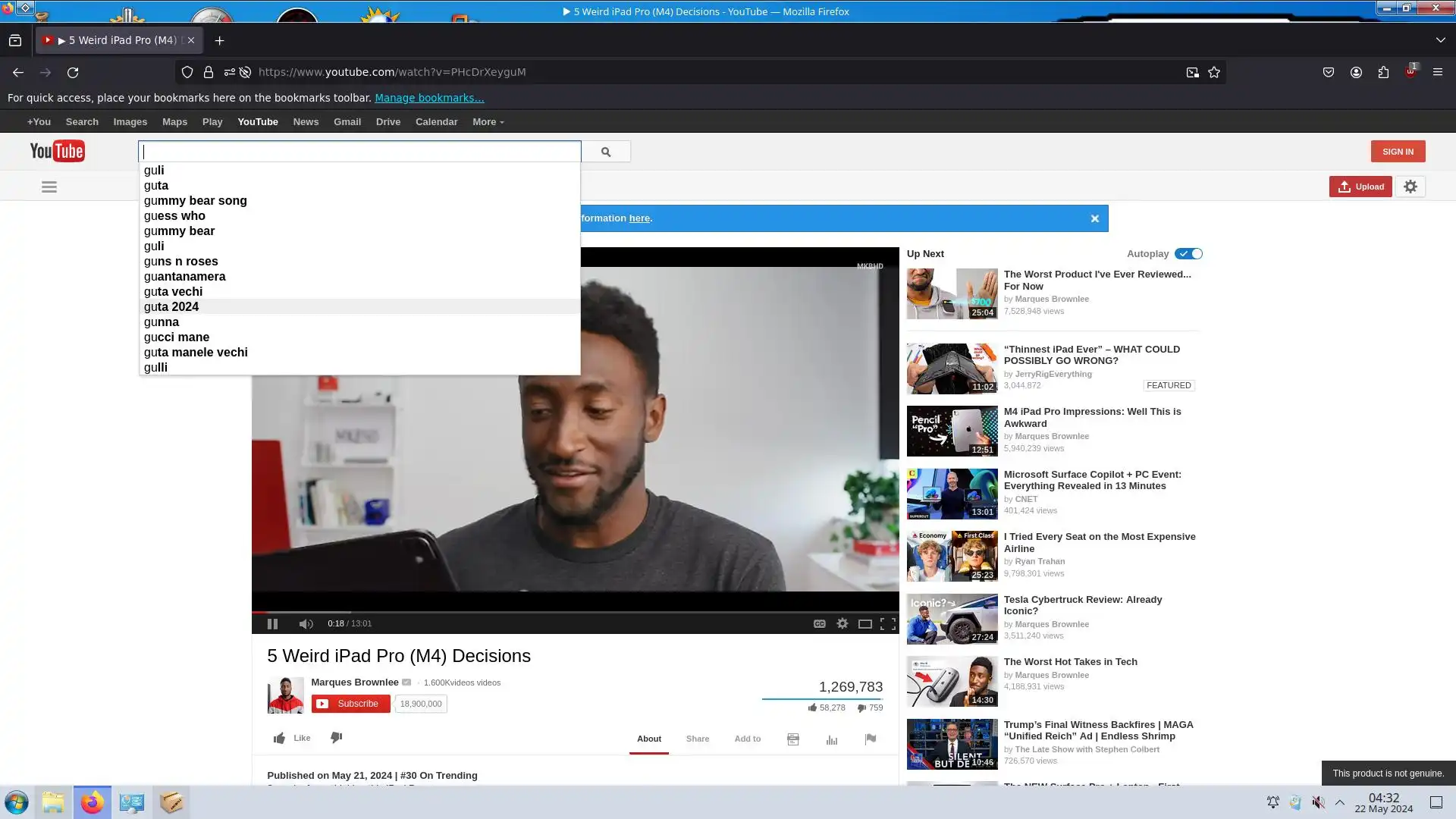Screen dimensions: 1456x819
Task: Toggle closed captions on video
Action: pos(819,623)
